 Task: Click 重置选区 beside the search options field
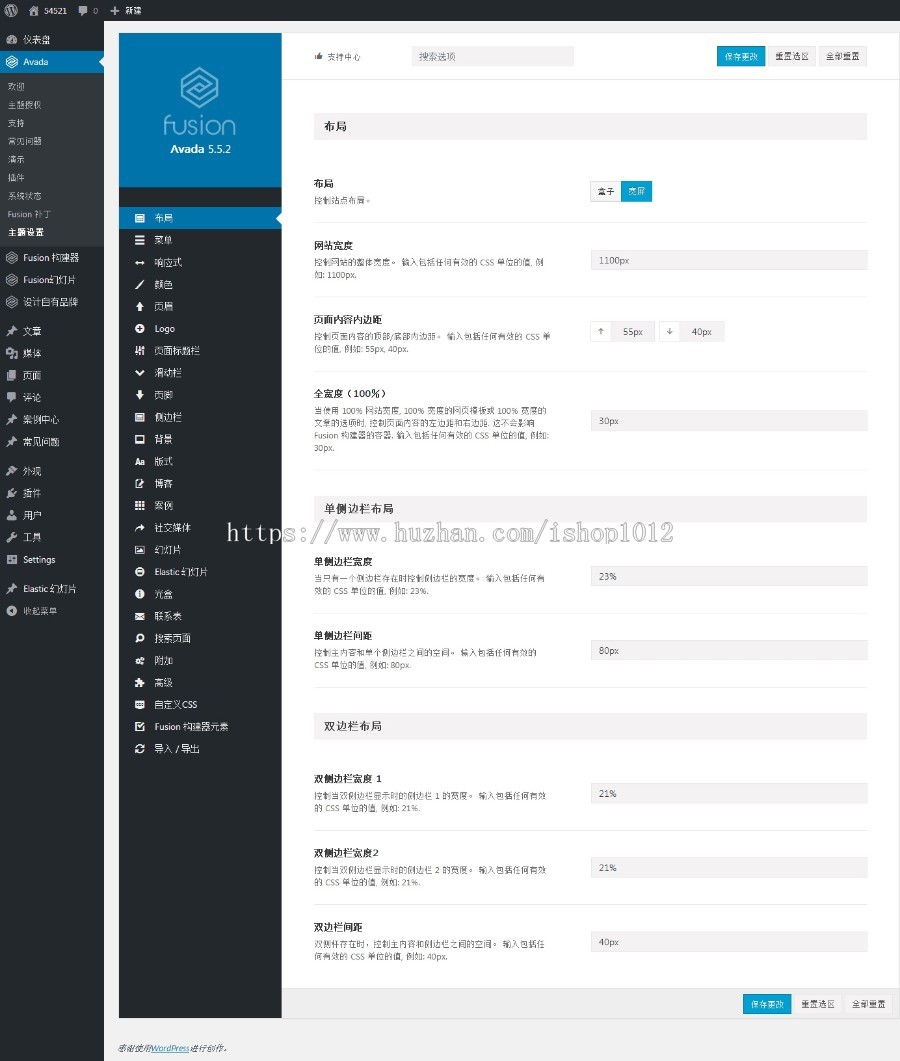(x=792, y=56)
